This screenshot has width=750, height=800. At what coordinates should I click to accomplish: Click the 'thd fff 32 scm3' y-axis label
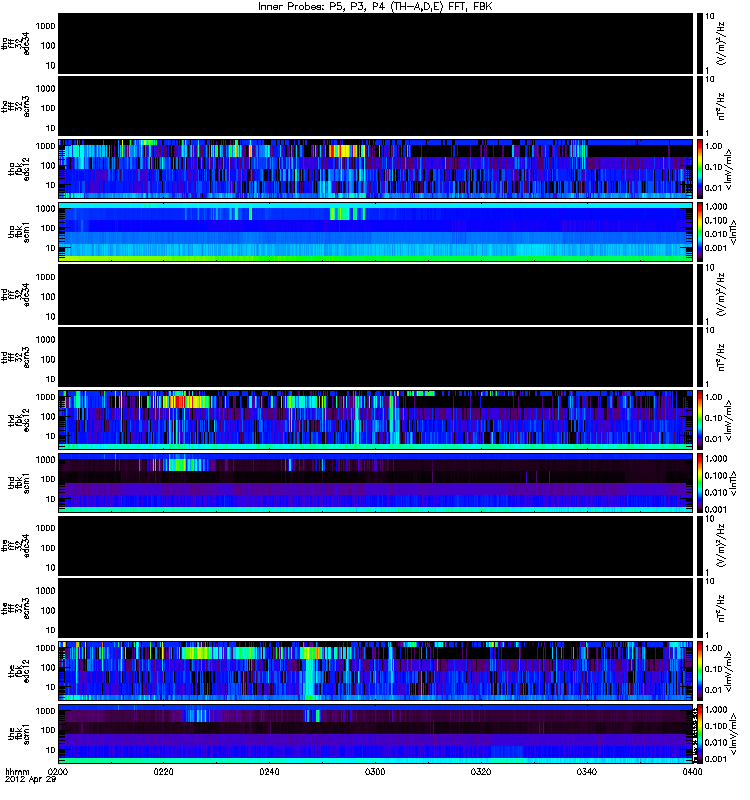pyautogui.click(x=15, y=357)
